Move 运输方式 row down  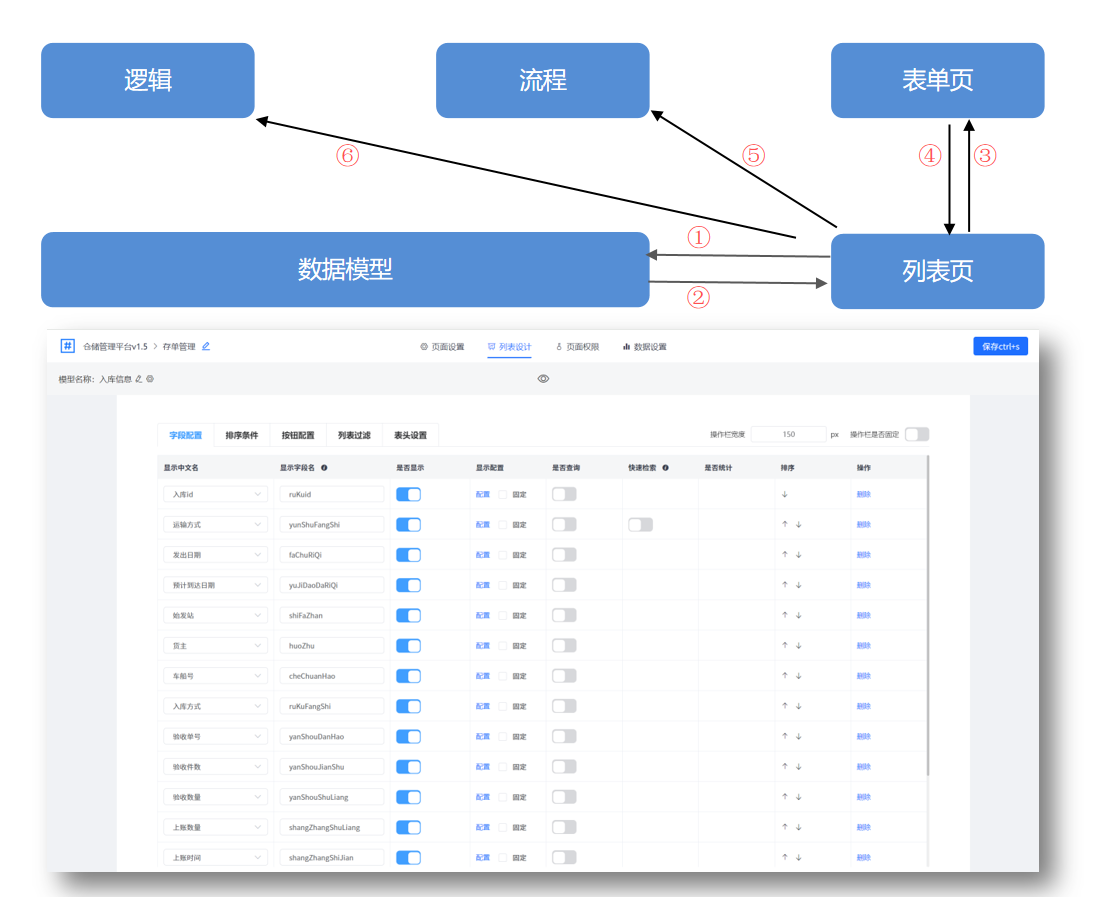click(x=798, y=524)
